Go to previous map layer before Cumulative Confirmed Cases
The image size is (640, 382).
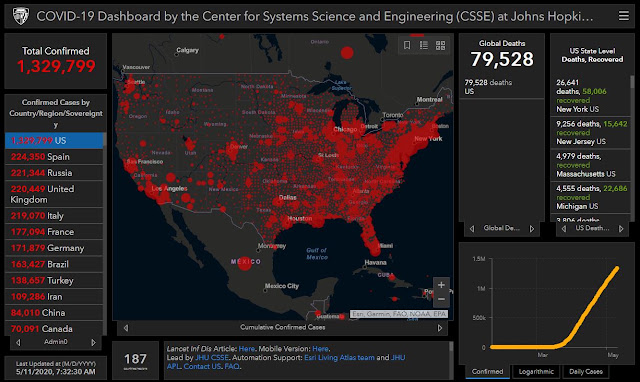(x=126, y=328)
